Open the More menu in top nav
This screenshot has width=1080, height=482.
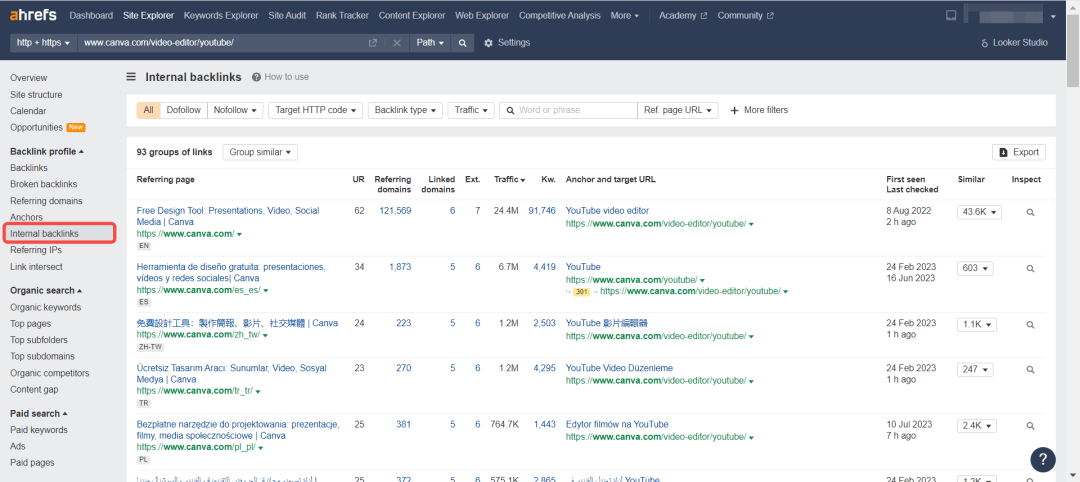click(x=625, y=15)
